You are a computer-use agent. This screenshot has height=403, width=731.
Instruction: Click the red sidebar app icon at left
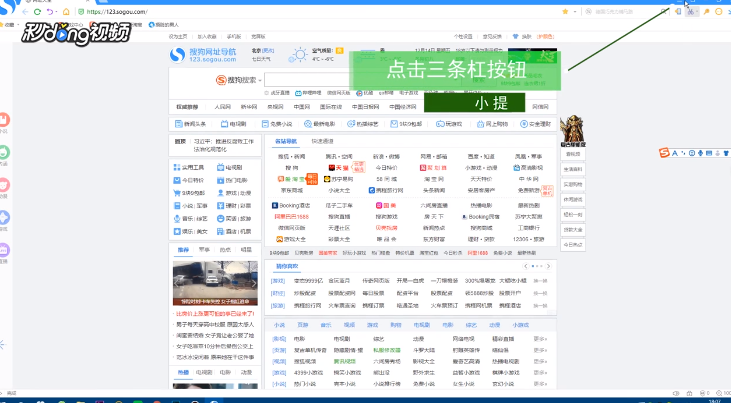(4, 120)
